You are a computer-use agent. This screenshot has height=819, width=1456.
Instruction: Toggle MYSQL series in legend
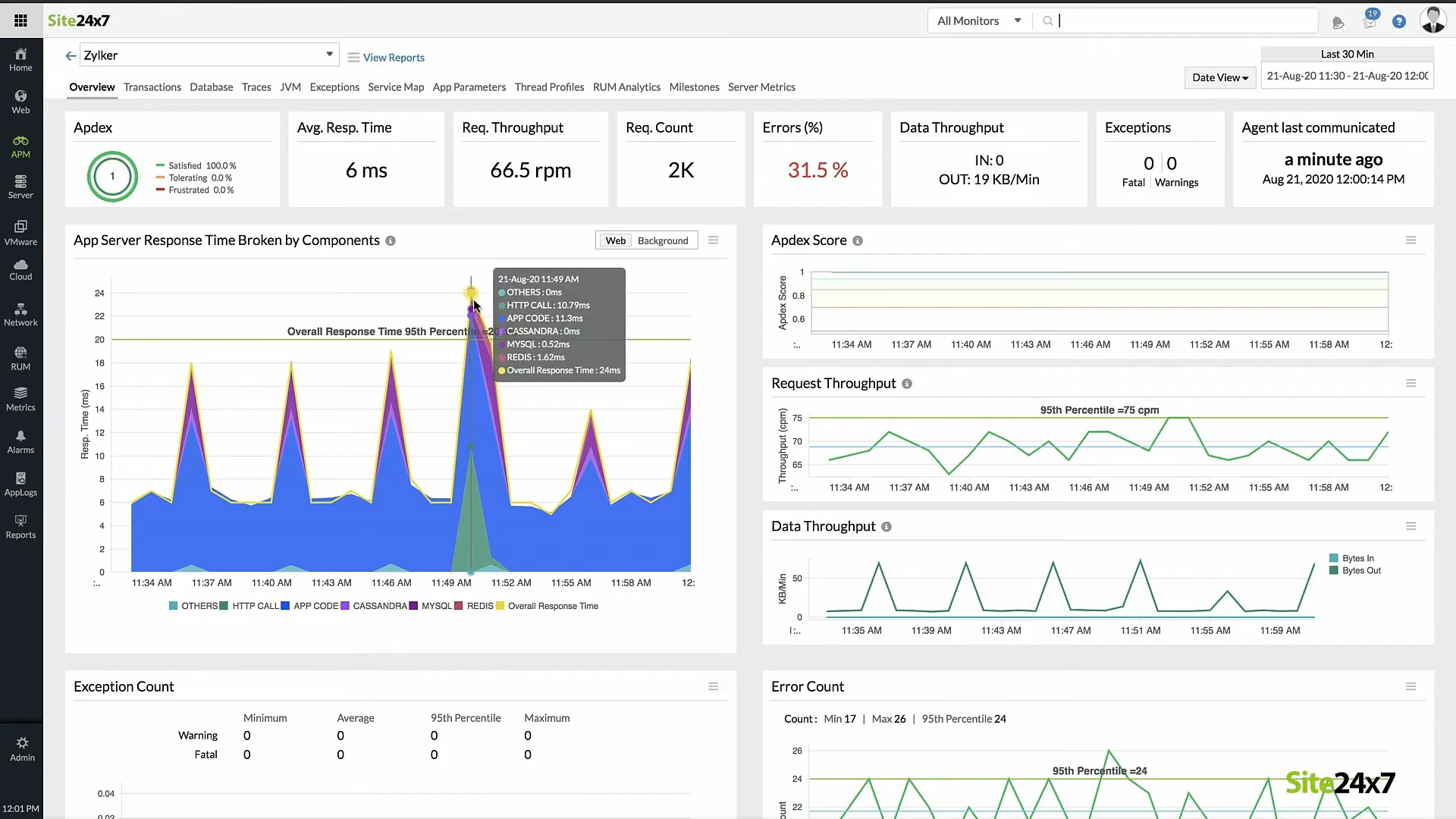coord(431,606)
